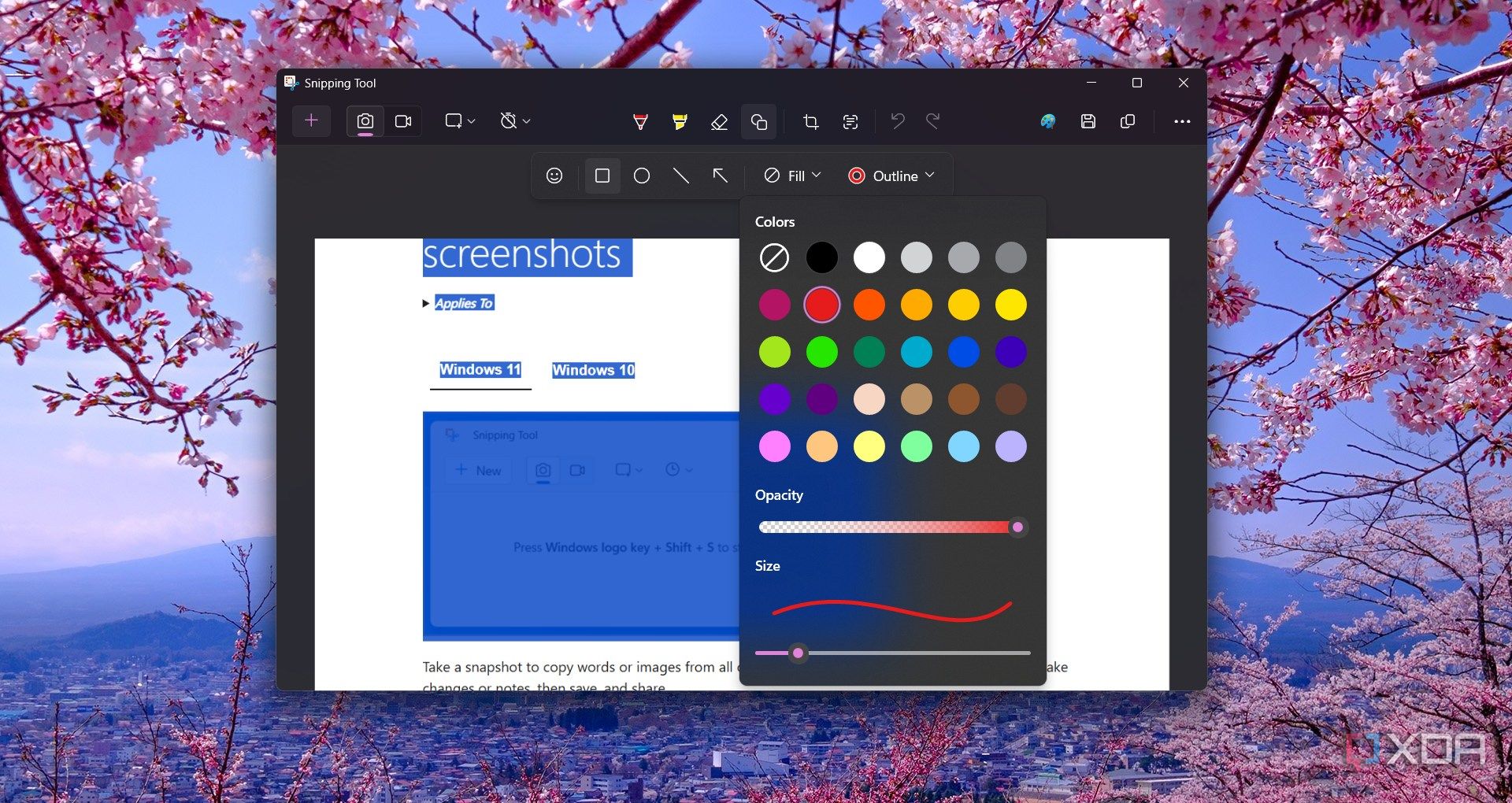Open the See more three-dots menu
The width and height of the screenshot is (1512, 803).
(1182, 121)
